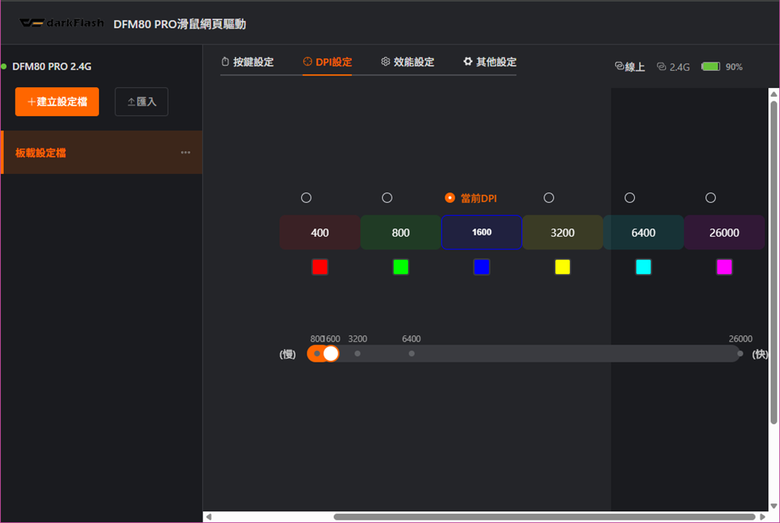This screenshot has width=780, height=523.
Task: Select the radio button above 800 DPI
Action: pos(387,198)
